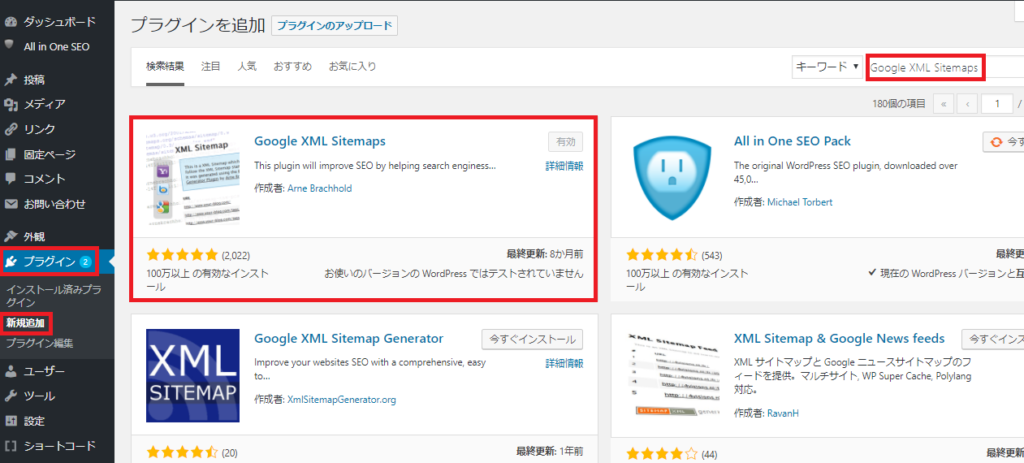This screenshot has width=1024, height=463.
Task: Click the 180個の項目 item count text
Action: pos(900,103)
